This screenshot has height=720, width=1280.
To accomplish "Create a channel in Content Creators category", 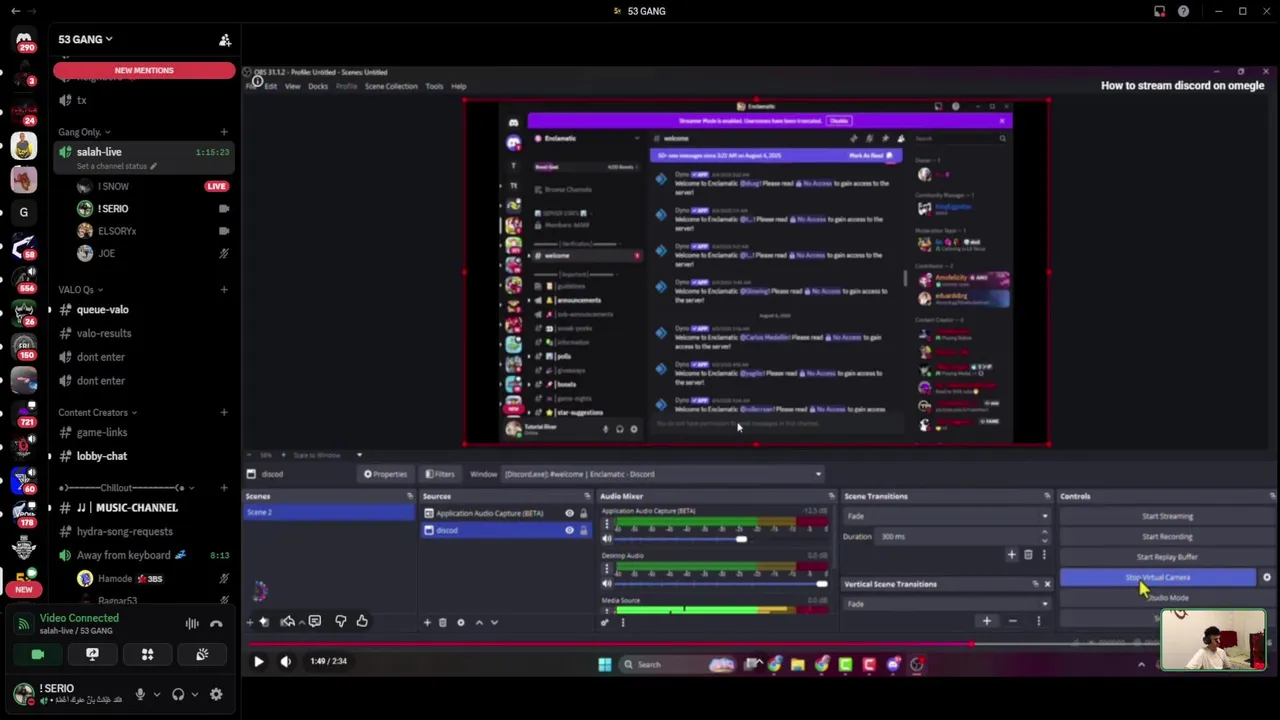I will point(224,412).
